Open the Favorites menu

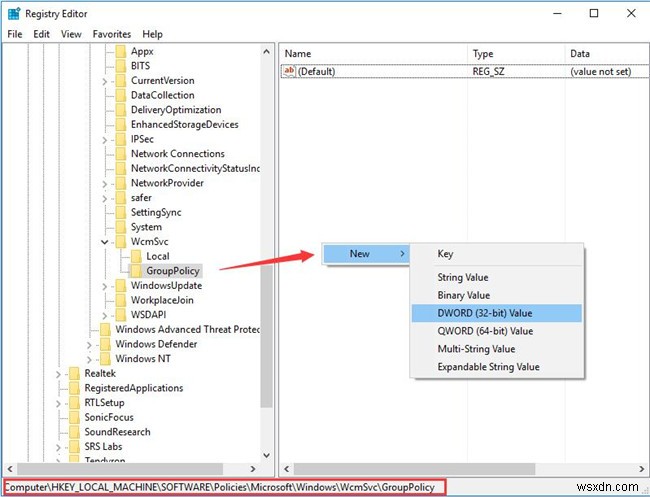point(112,34)
